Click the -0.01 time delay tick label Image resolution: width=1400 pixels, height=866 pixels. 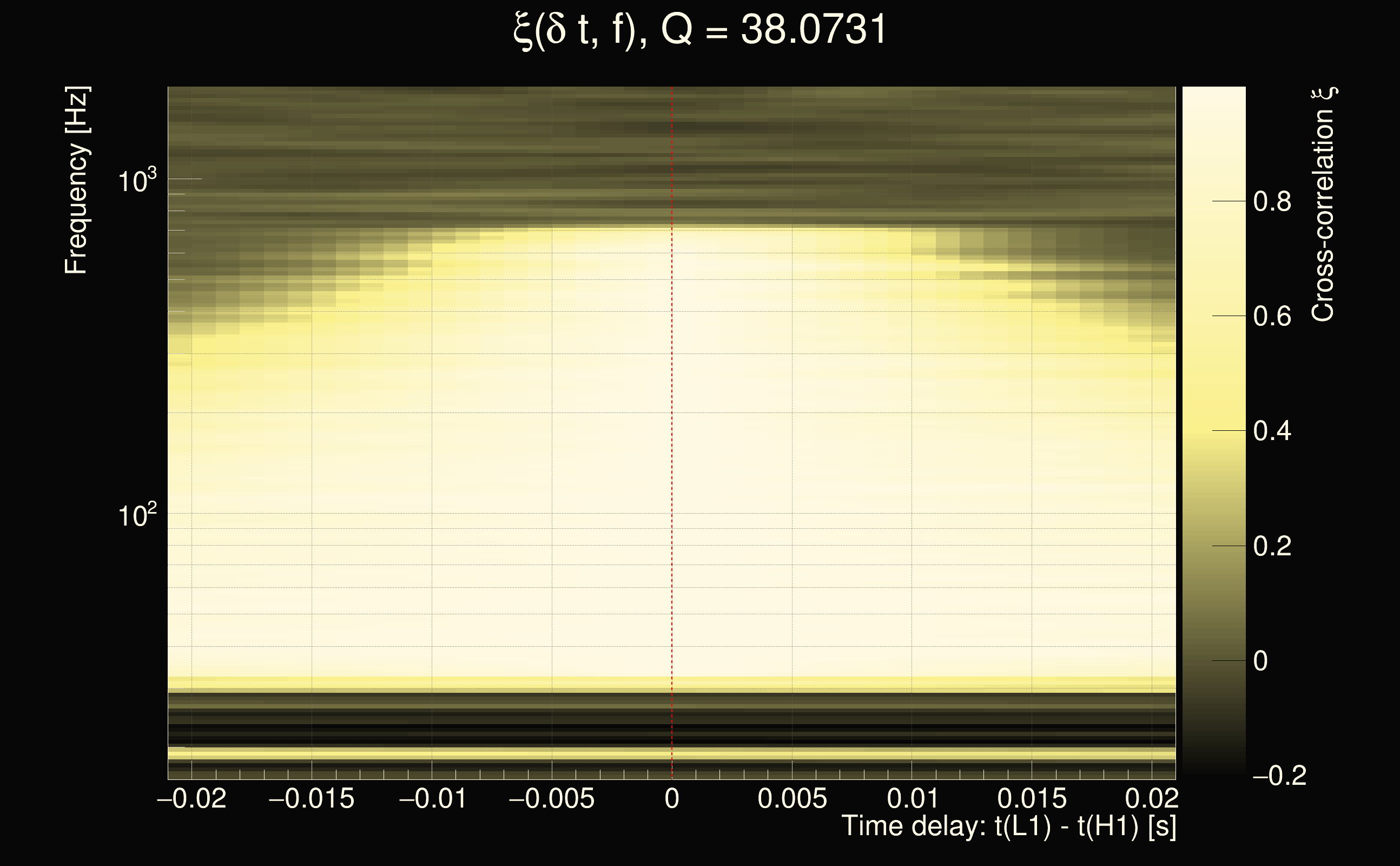point(432,798)
